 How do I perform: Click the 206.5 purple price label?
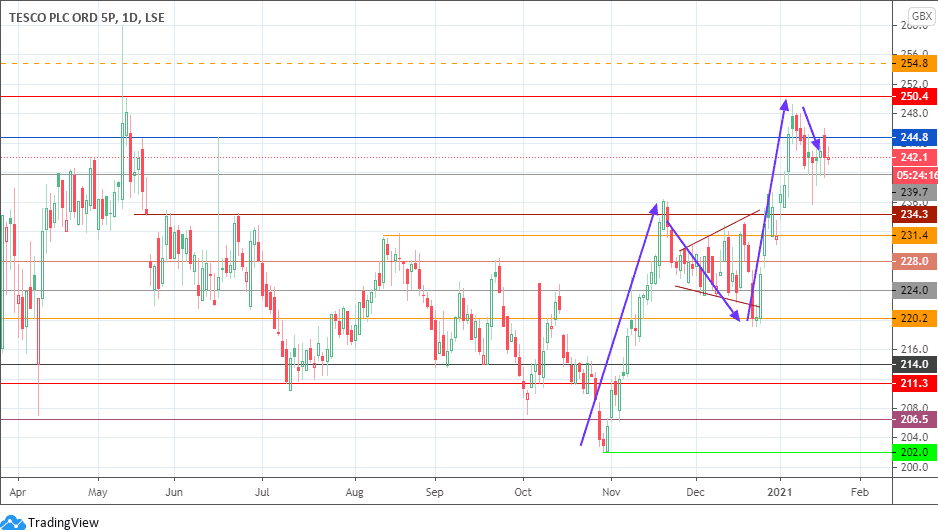[914, 419]
